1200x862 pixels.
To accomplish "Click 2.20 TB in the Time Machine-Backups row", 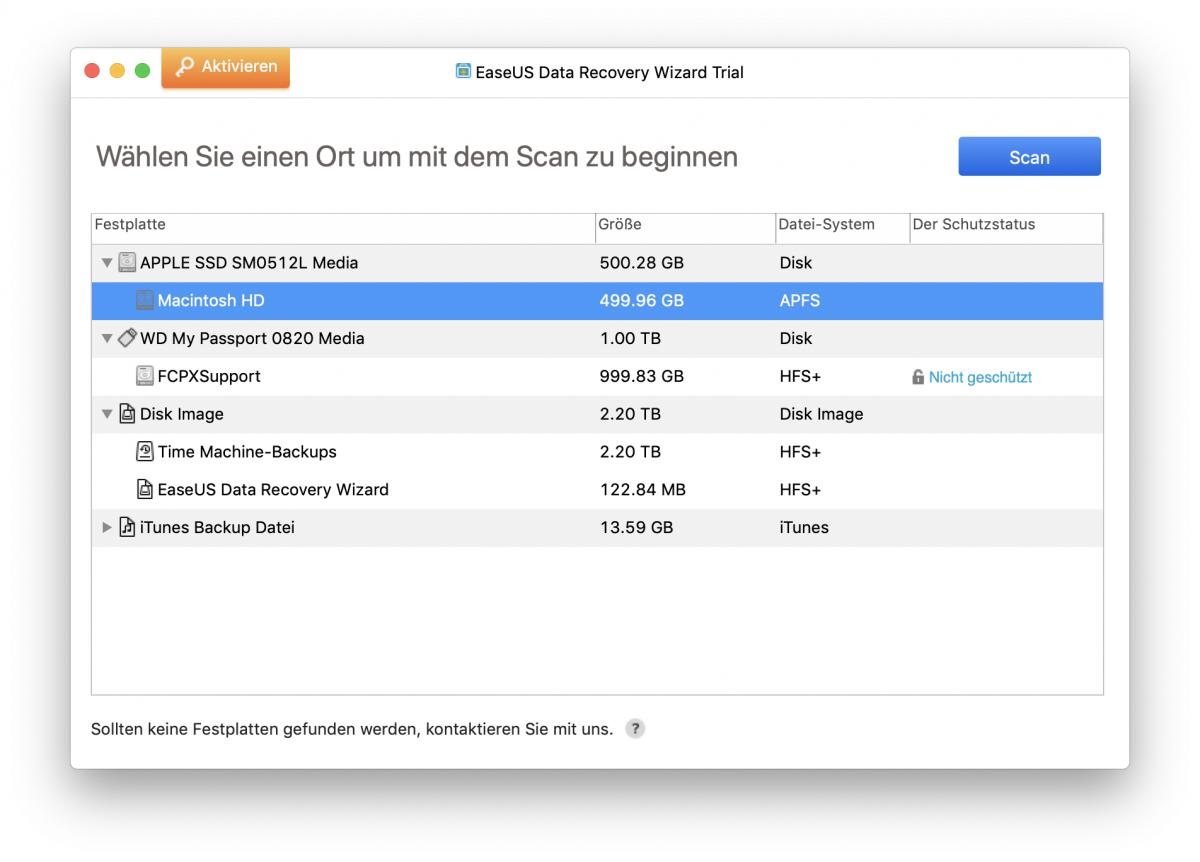I will tap(630, 452).
